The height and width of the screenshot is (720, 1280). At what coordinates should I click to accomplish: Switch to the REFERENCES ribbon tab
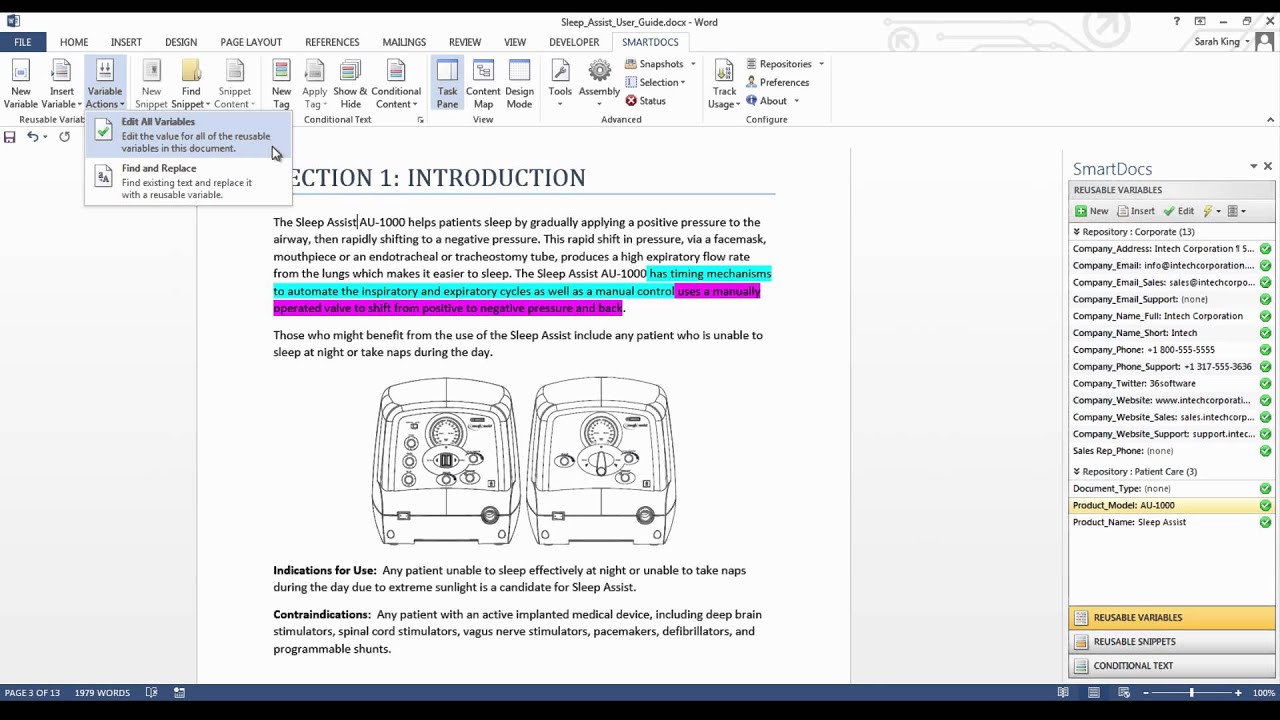[x=332, y=42]
